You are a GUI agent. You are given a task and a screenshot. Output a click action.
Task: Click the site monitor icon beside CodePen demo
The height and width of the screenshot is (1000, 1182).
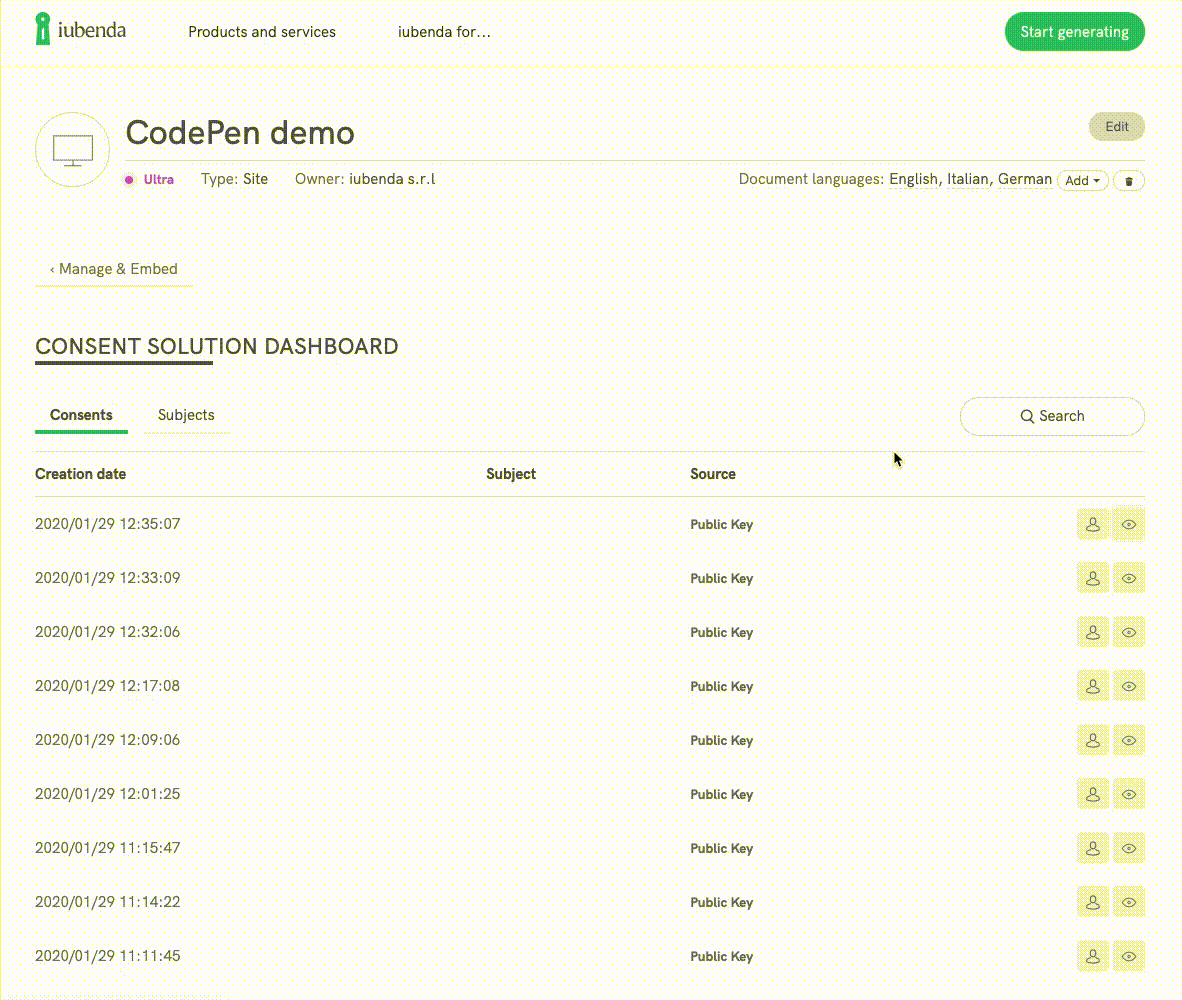(x=72, y=148)
